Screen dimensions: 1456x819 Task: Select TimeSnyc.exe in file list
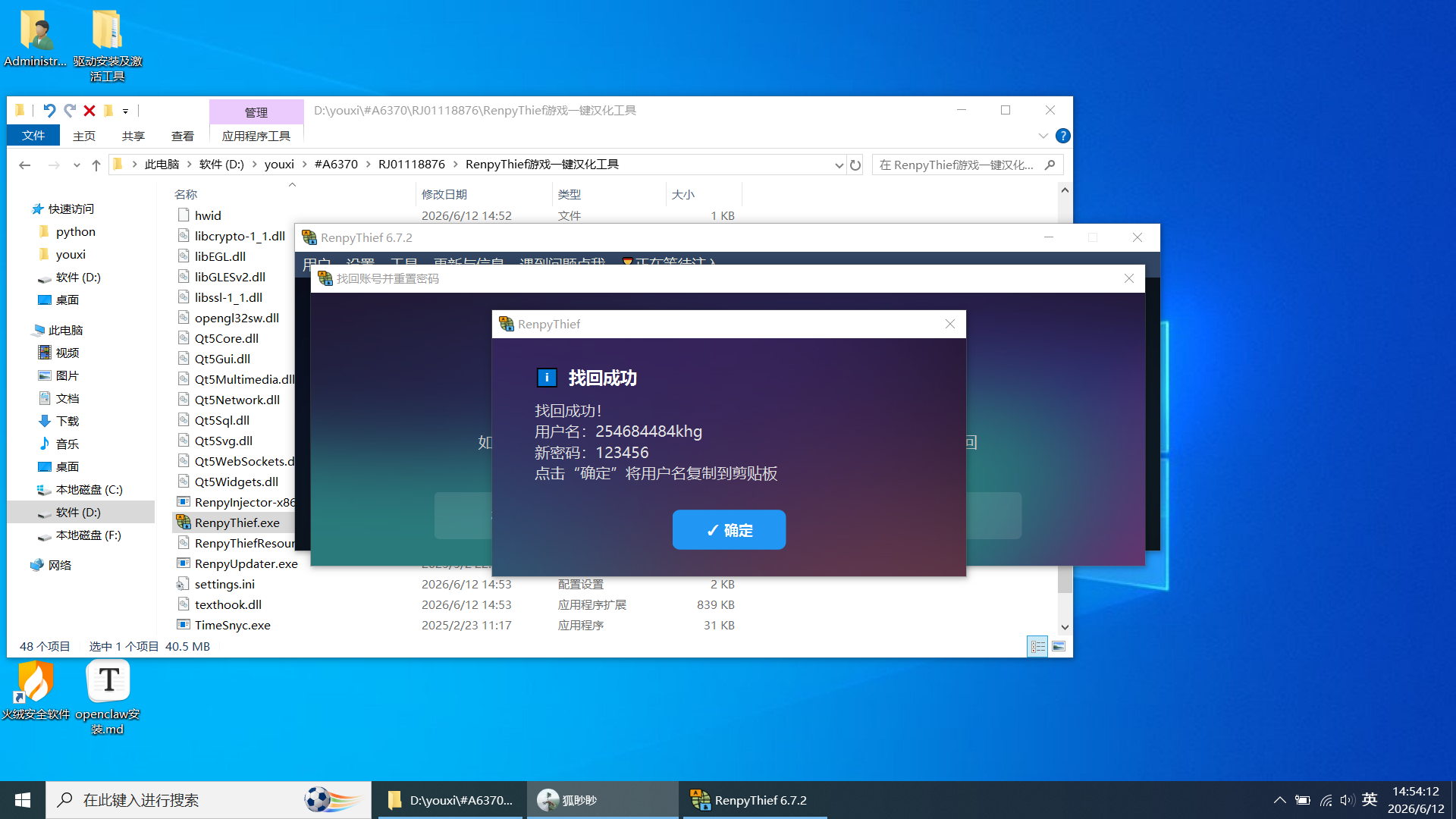[x=232, y=625]
